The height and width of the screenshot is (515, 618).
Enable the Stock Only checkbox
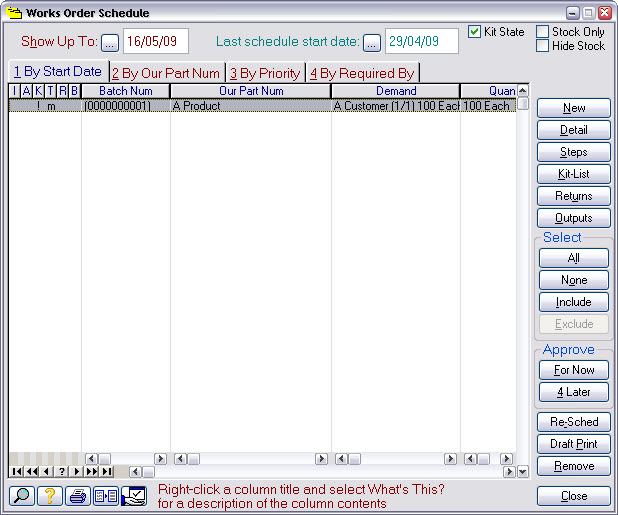click(543, 32)
